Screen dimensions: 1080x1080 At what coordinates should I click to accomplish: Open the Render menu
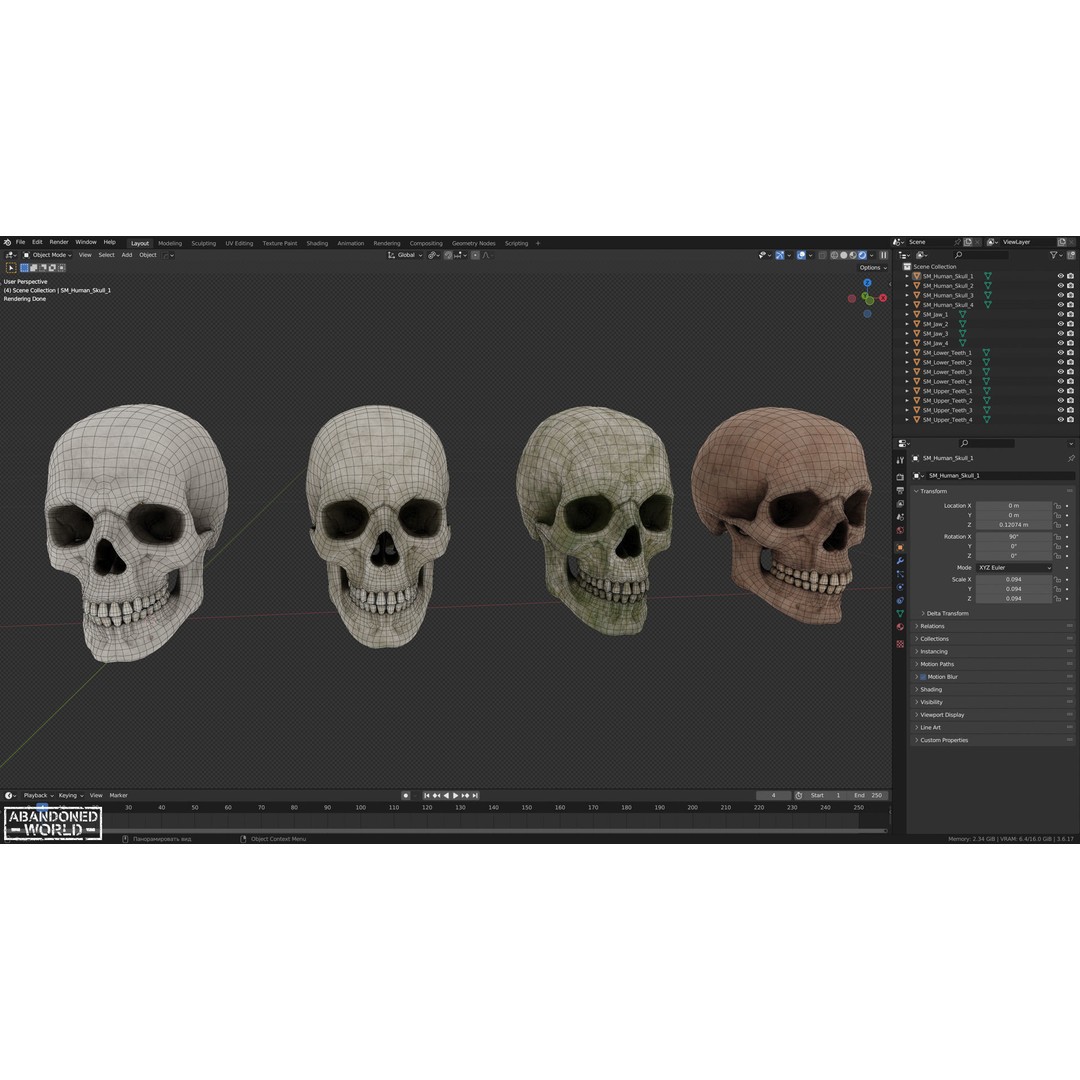coord(59,242)
